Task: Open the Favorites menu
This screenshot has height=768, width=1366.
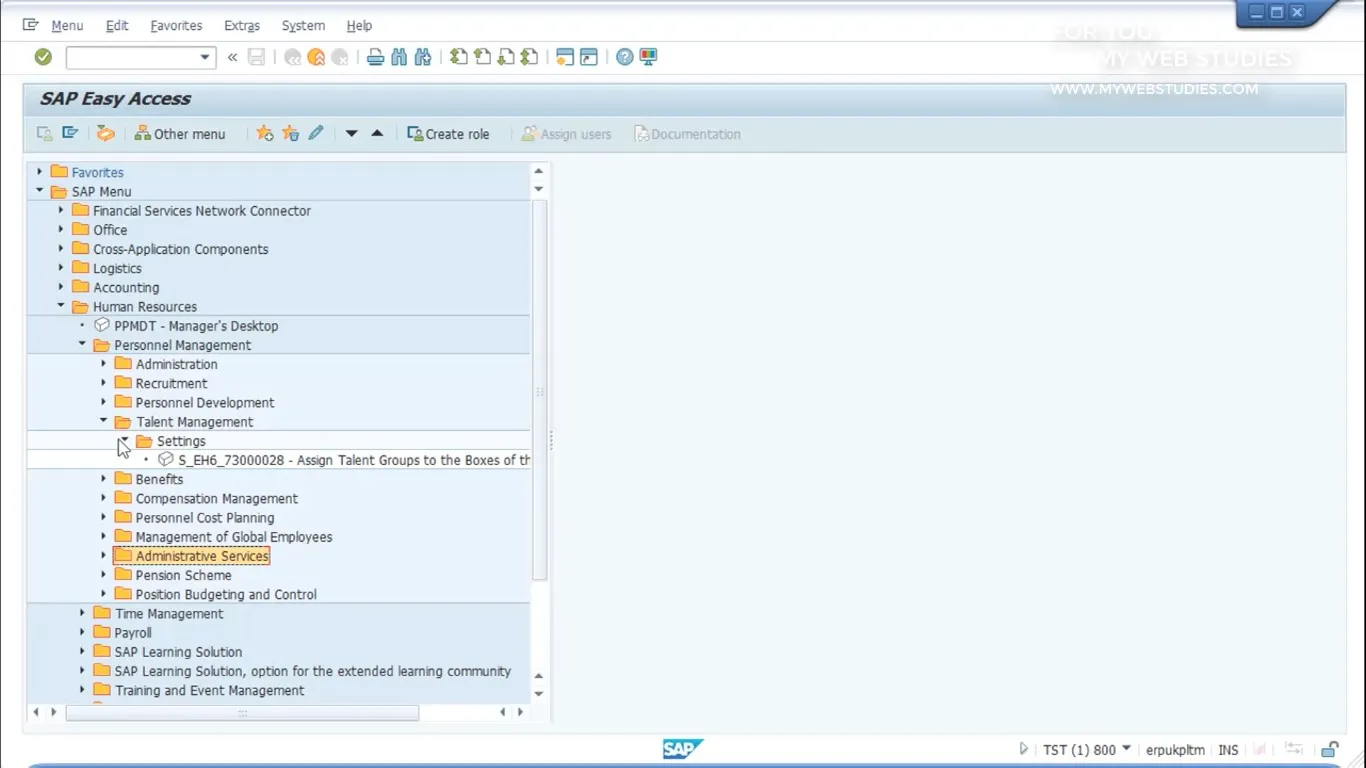Action: (176, 26)
